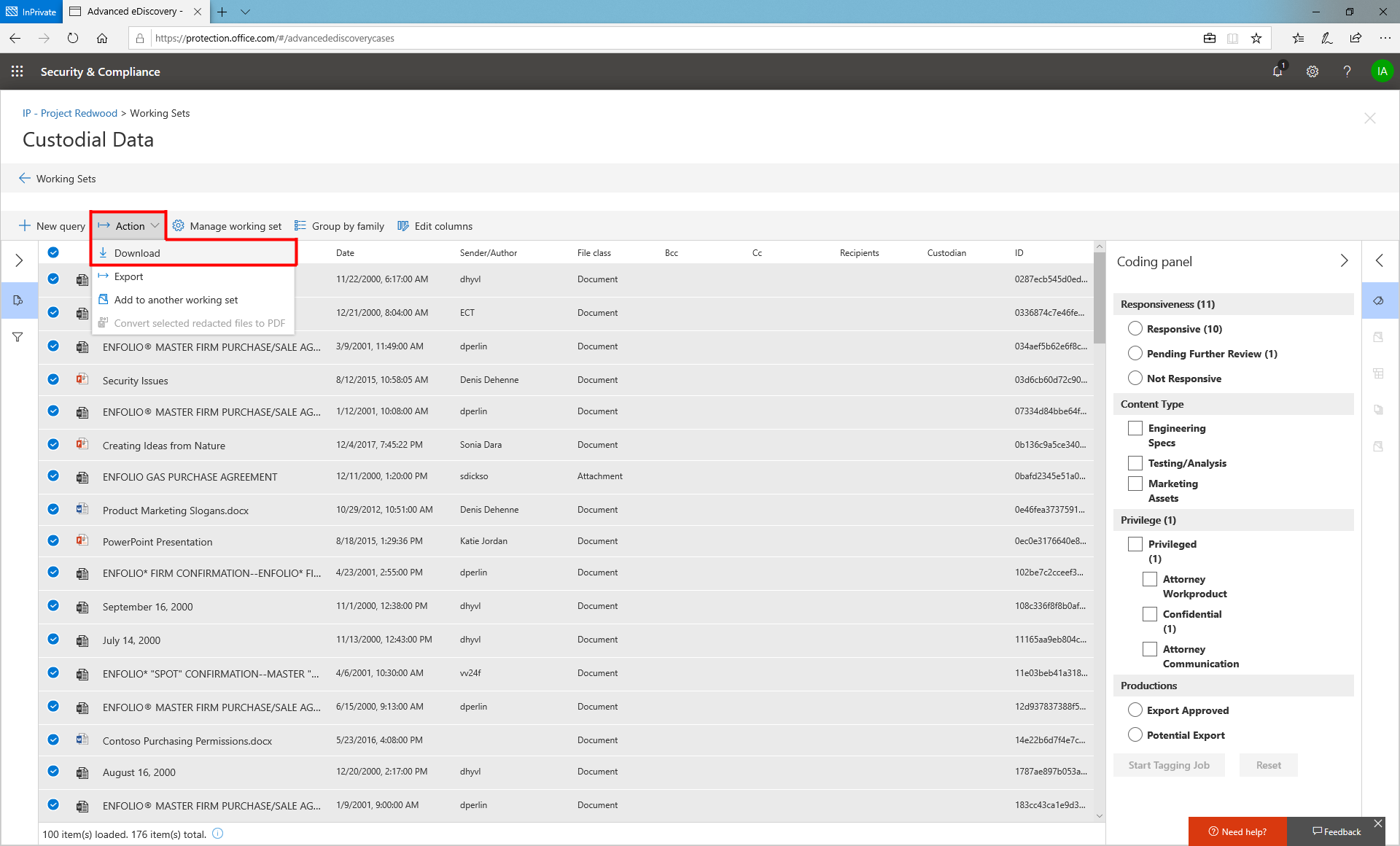Open browser share icon
1400x846 pixels.
click(x=1356, y=38)
